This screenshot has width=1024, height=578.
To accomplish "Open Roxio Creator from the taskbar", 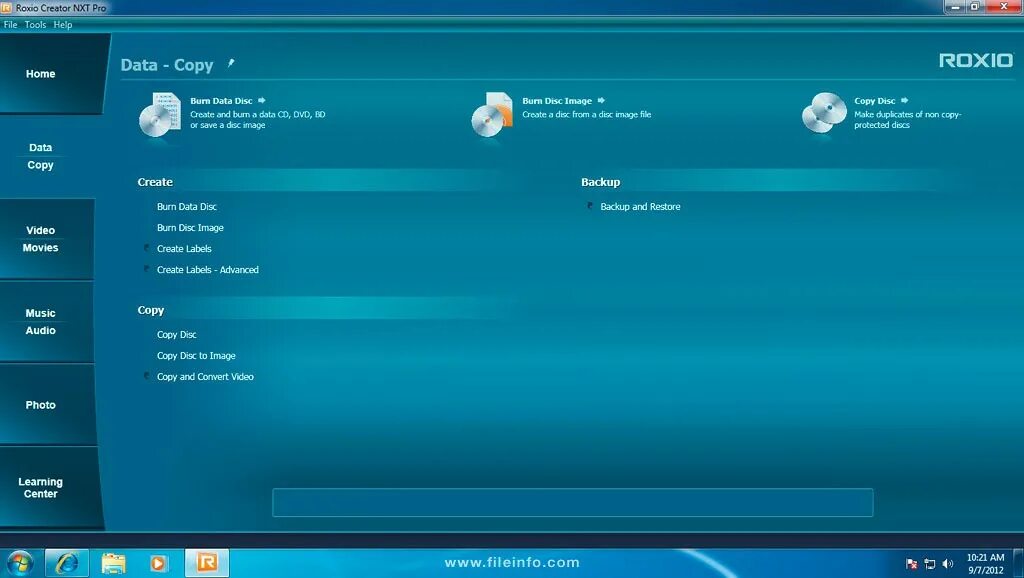I will (205, 562).
